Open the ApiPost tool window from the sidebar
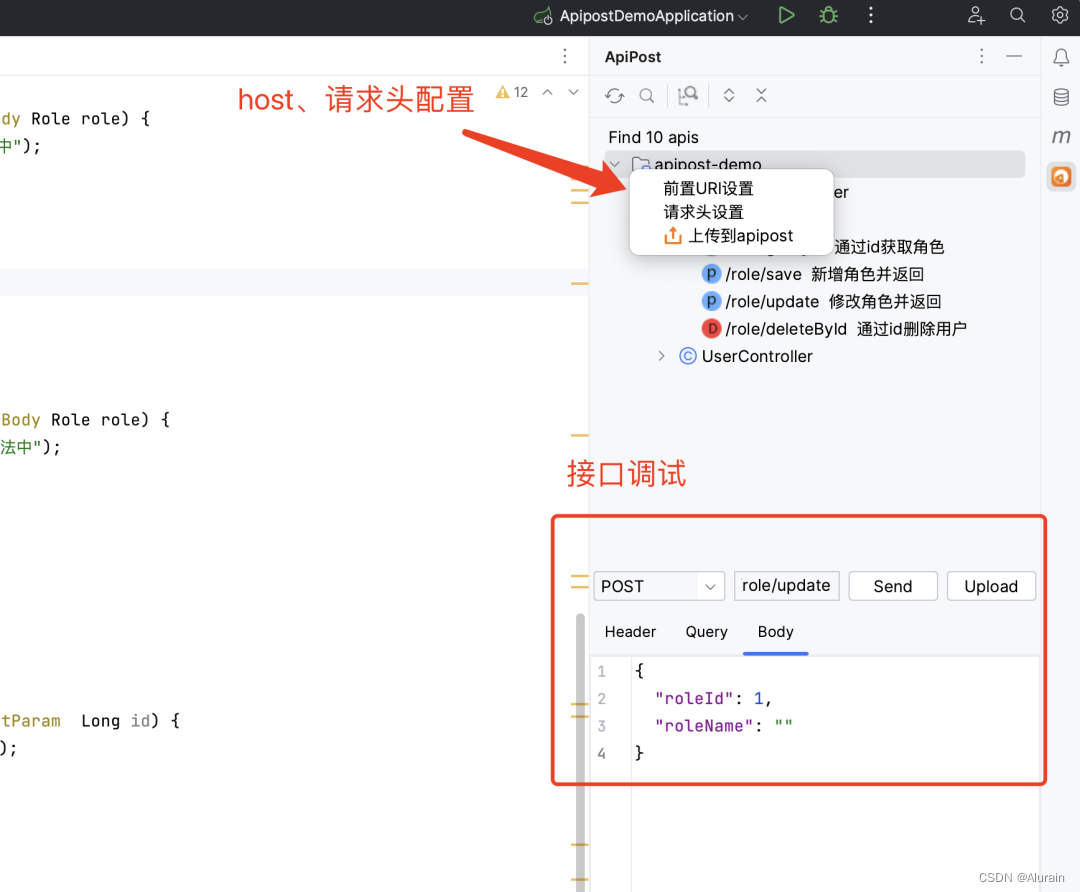The image size is (1080, 892). (1060, 176)
